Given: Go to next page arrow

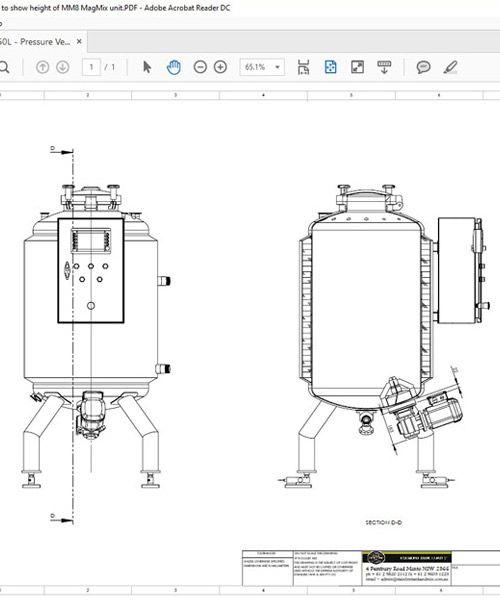Looking at the screenshot, I should coord(63,67).
